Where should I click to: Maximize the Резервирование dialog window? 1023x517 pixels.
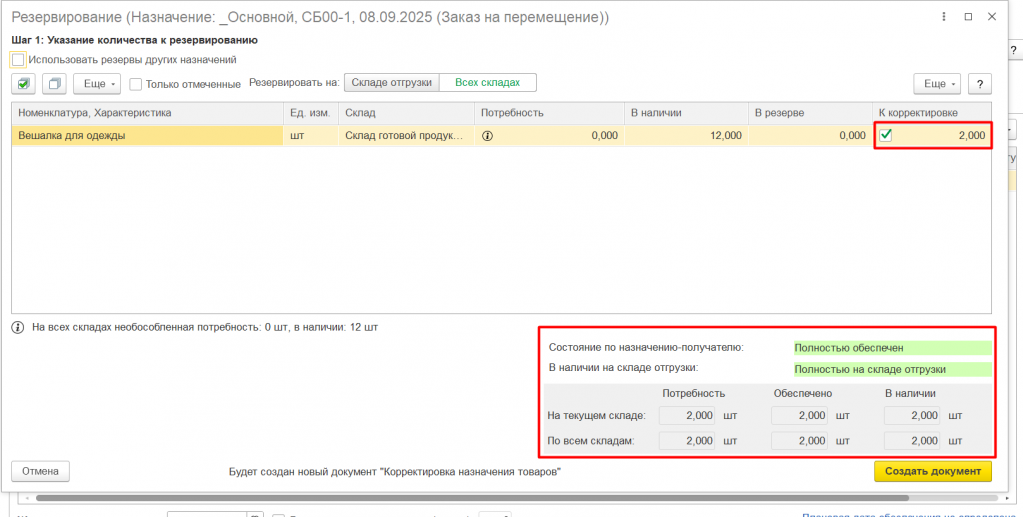click(968, 18)
